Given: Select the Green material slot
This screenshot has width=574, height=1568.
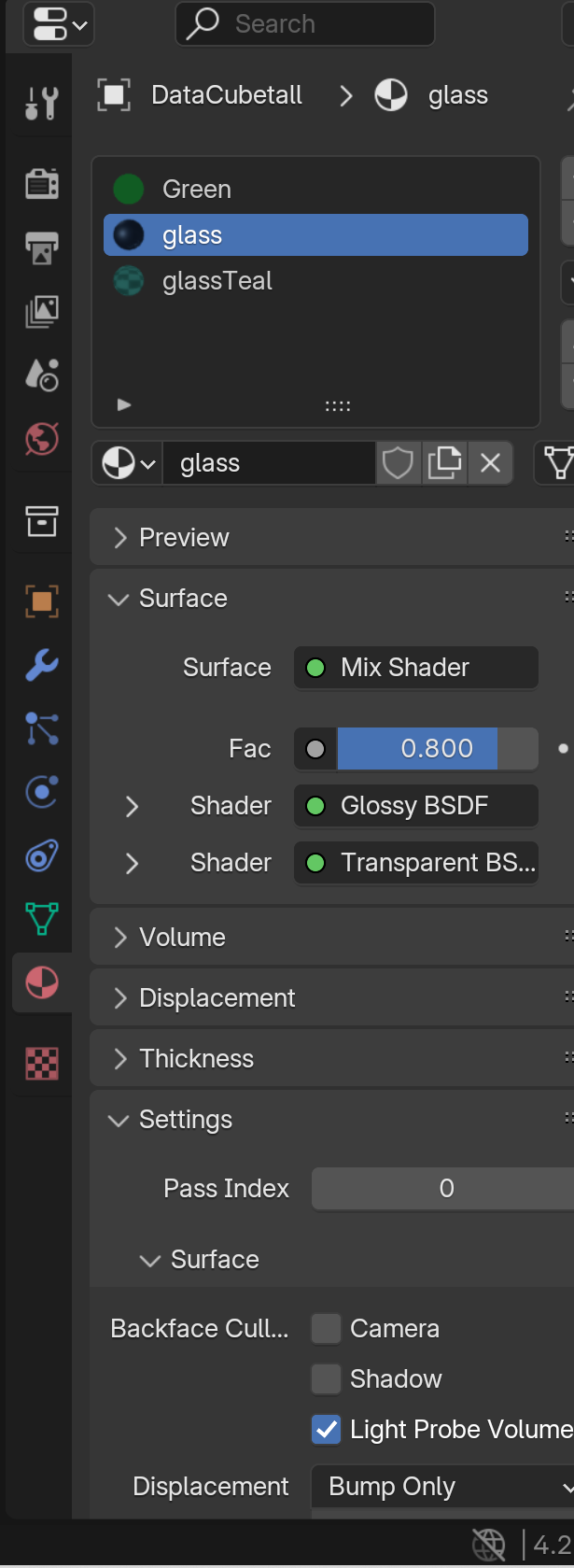Looking at the screenshot, I should 197,190.
